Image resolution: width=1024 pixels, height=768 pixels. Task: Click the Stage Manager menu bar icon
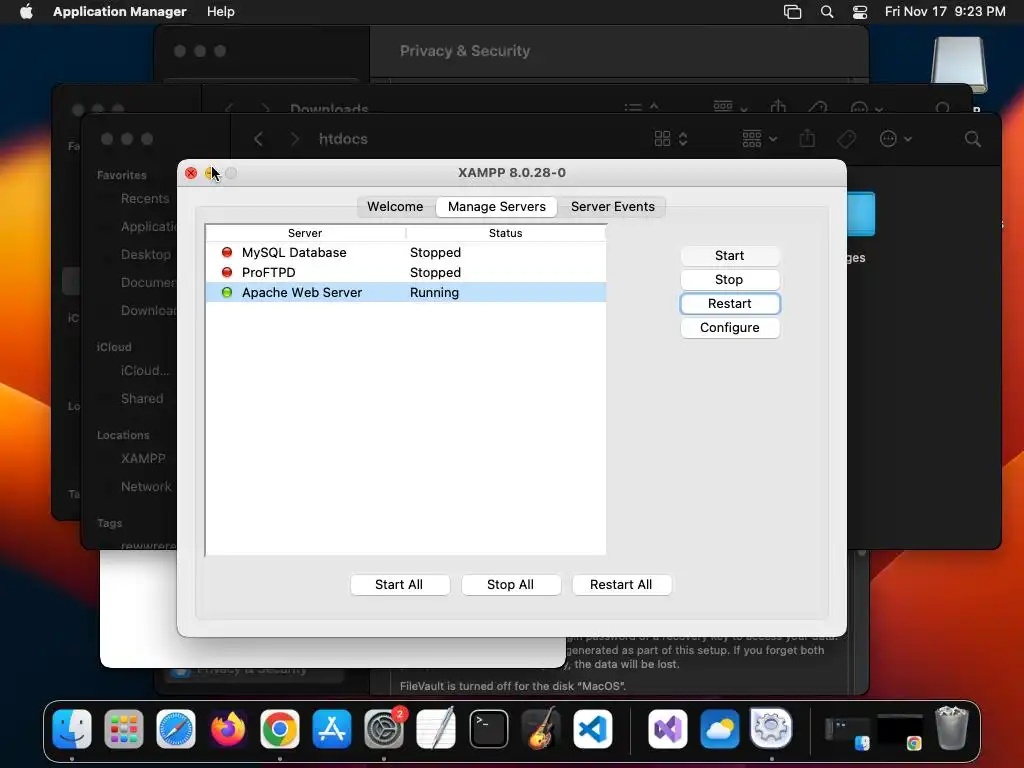point(792,12)
